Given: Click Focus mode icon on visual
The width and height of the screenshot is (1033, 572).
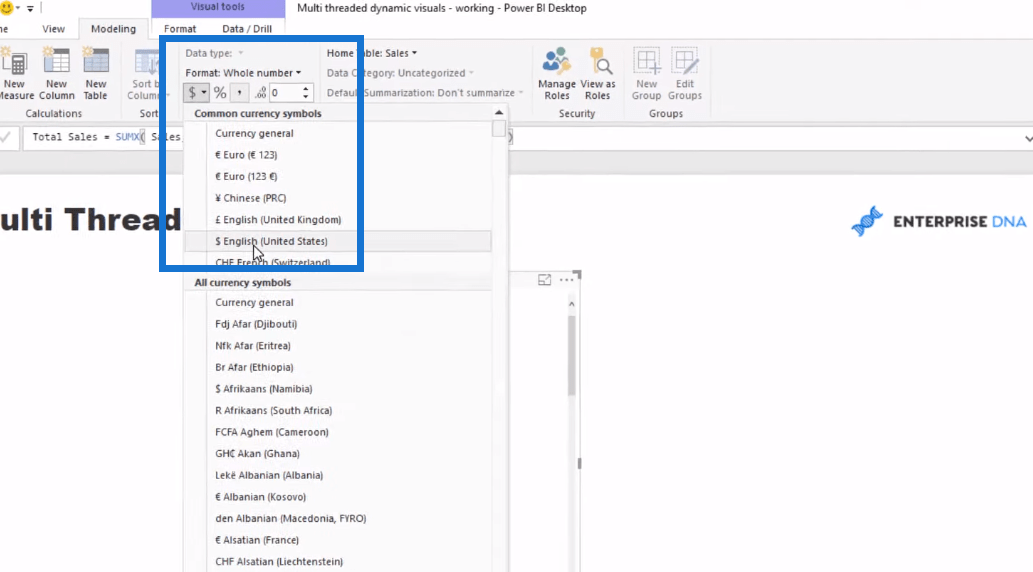Looking at the screenshot, I should coord(545,280).
